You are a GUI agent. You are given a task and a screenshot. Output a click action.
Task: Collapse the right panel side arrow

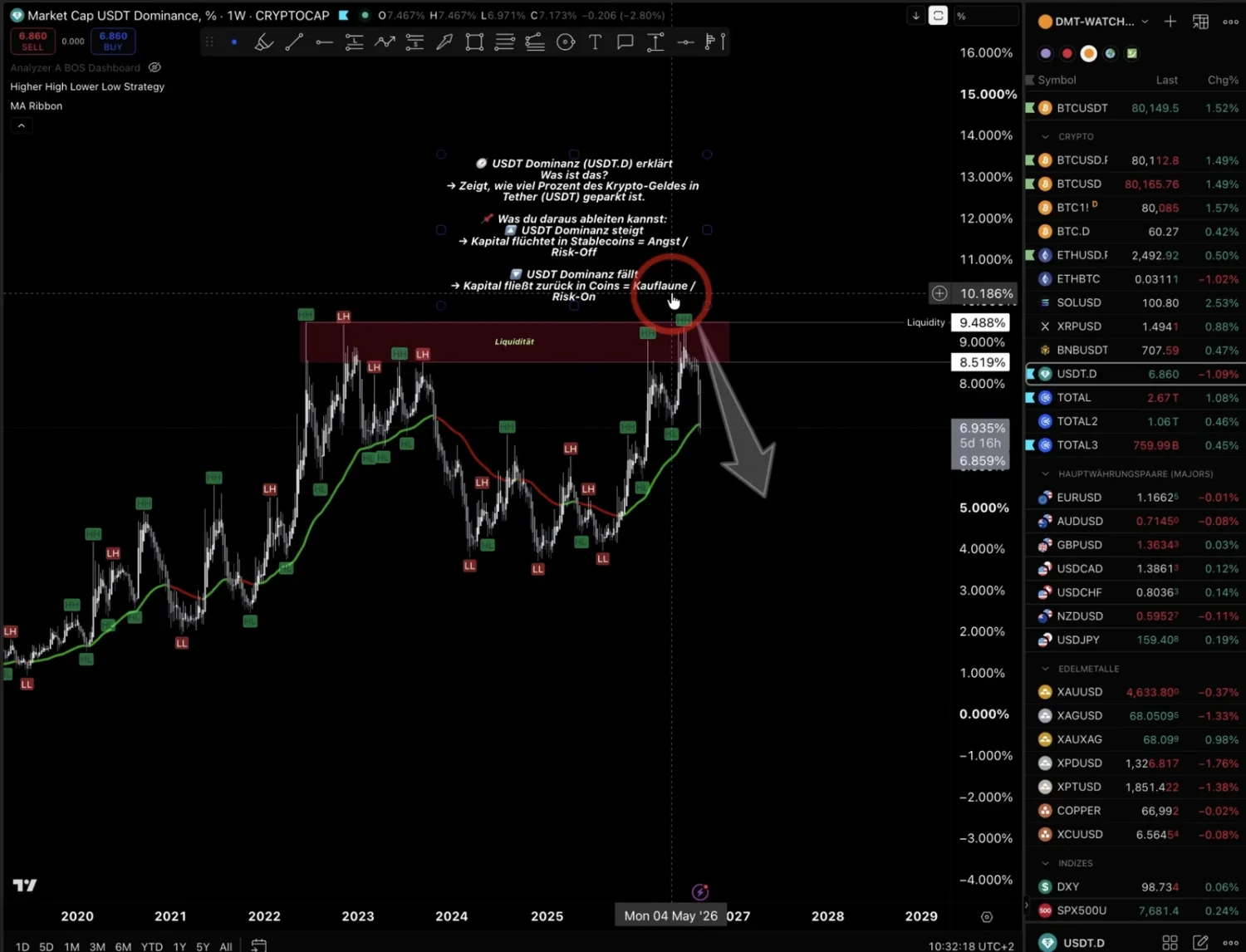point(1027,905)
